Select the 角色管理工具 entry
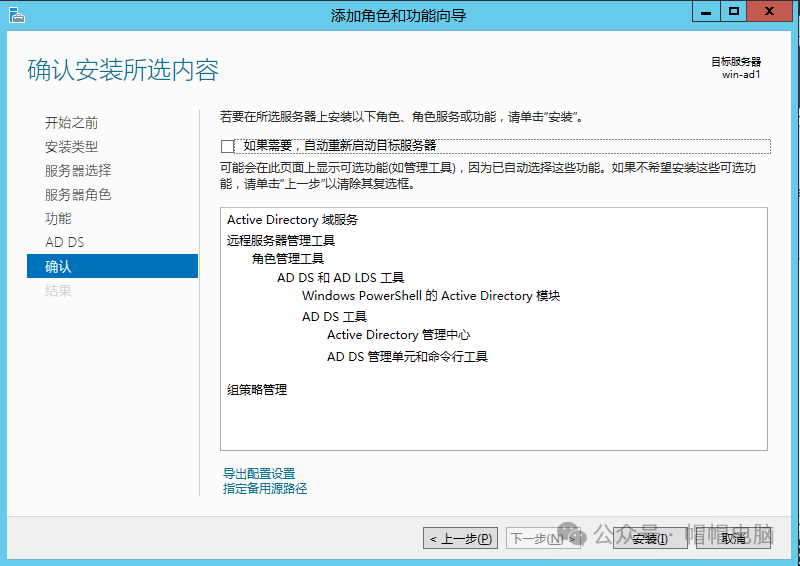The width and height of the screenshot is (800, 566). tap(288, 259)
